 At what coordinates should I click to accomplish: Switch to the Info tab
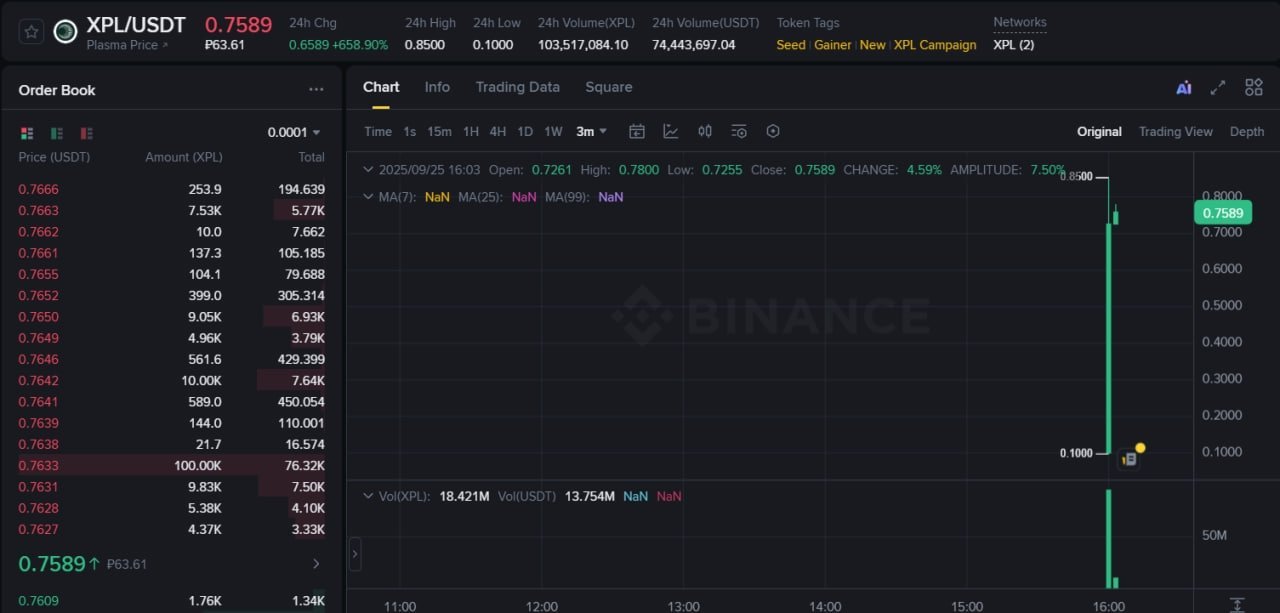point(437,87)
